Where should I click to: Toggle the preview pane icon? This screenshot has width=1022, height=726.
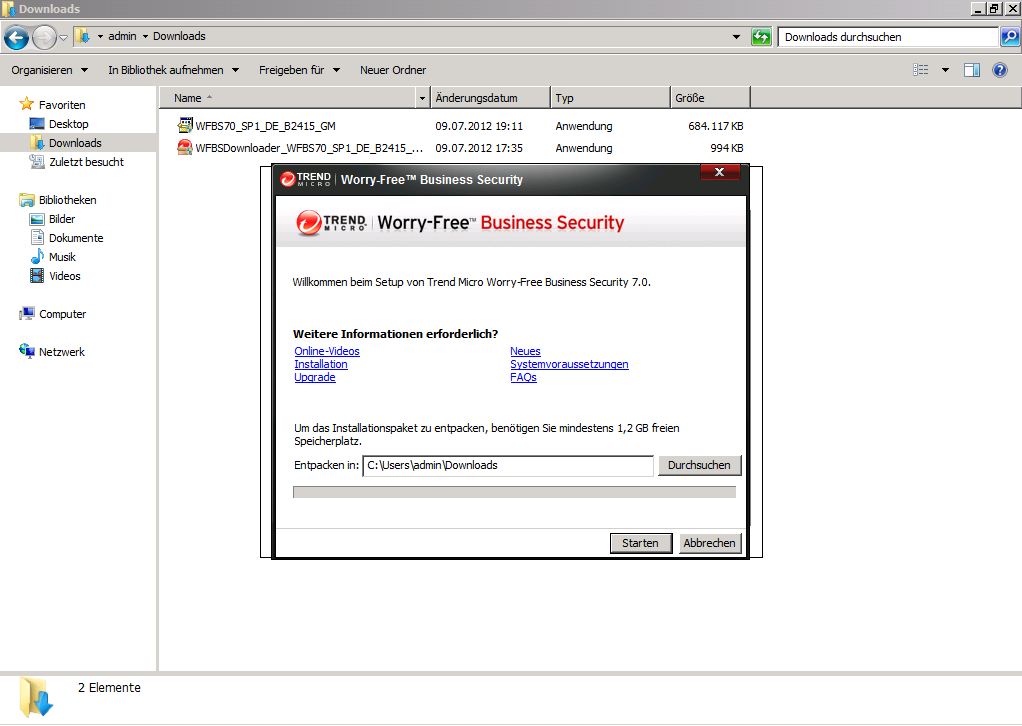point(971,70)
